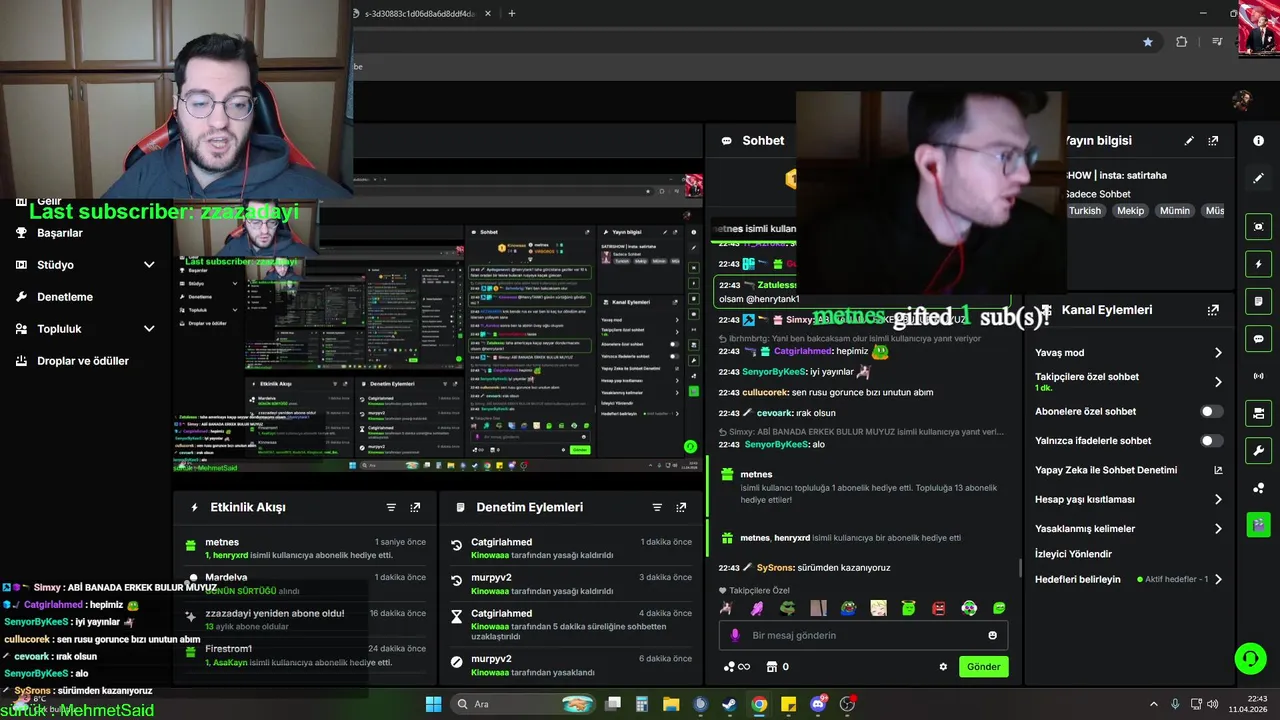Open the green headset support button
Screen dimensions: 1280x720
tap(1250, 658)
